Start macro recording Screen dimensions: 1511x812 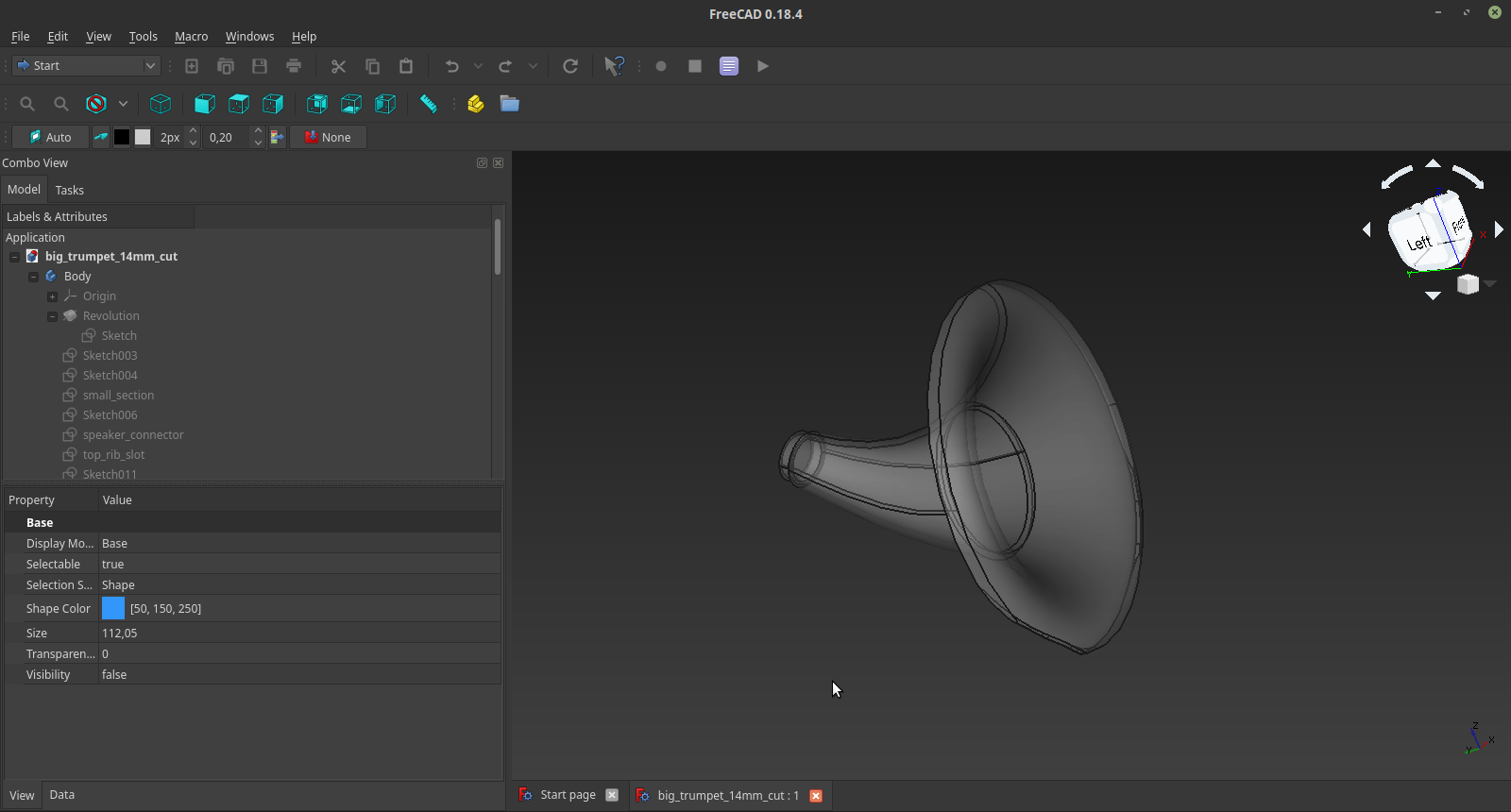pos(661,66)
